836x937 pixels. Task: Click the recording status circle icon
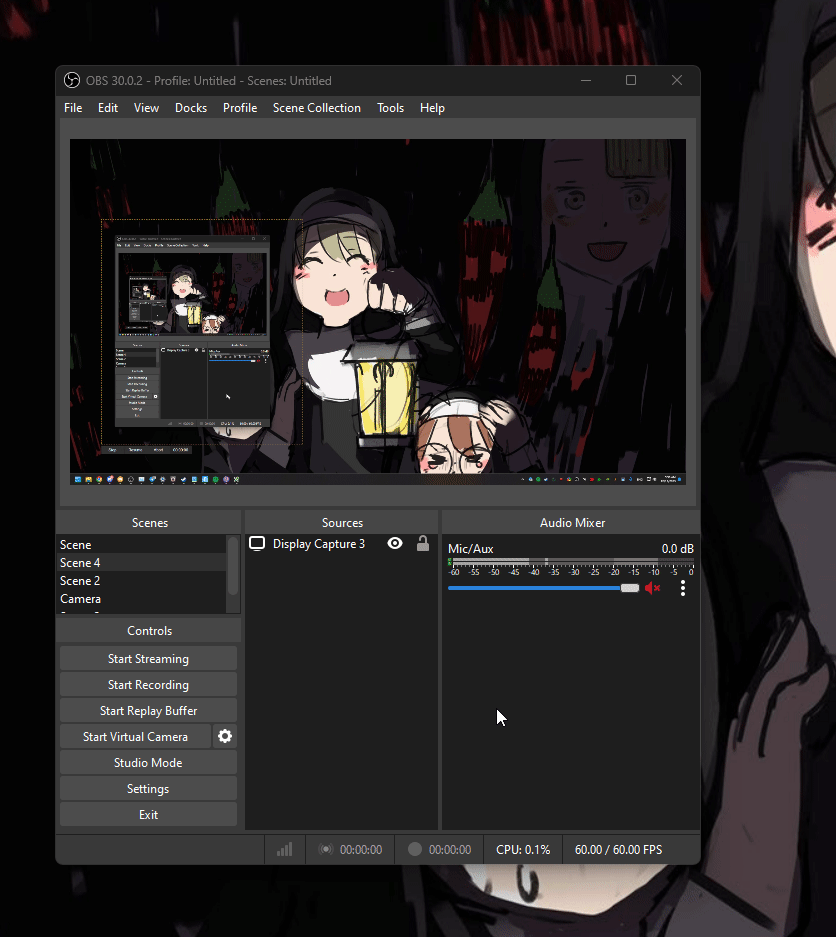[x=415, y=849]
